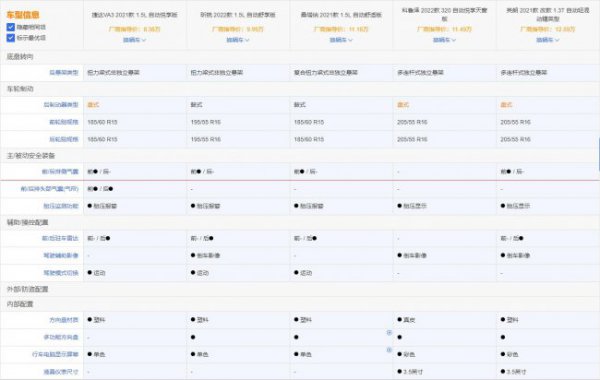Click 轩逸 trip computer 单色 cell
Viewport: 600px width, 380px height.
click(200, 354)
